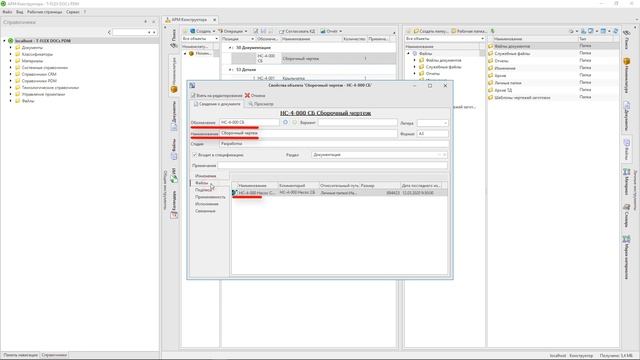Click refresh icon at right toolbar end
Screen dimensions: 640x360
(615, 31)
